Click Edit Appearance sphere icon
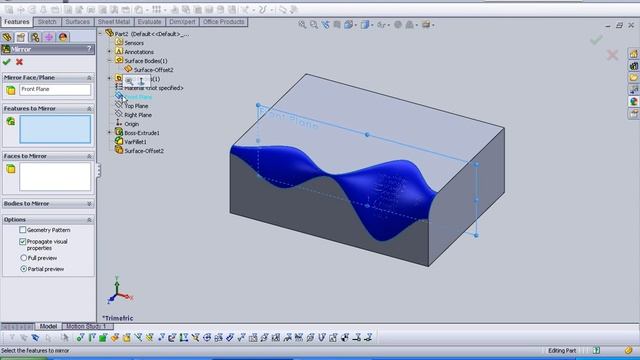The image size is (640, 360). 398,24
